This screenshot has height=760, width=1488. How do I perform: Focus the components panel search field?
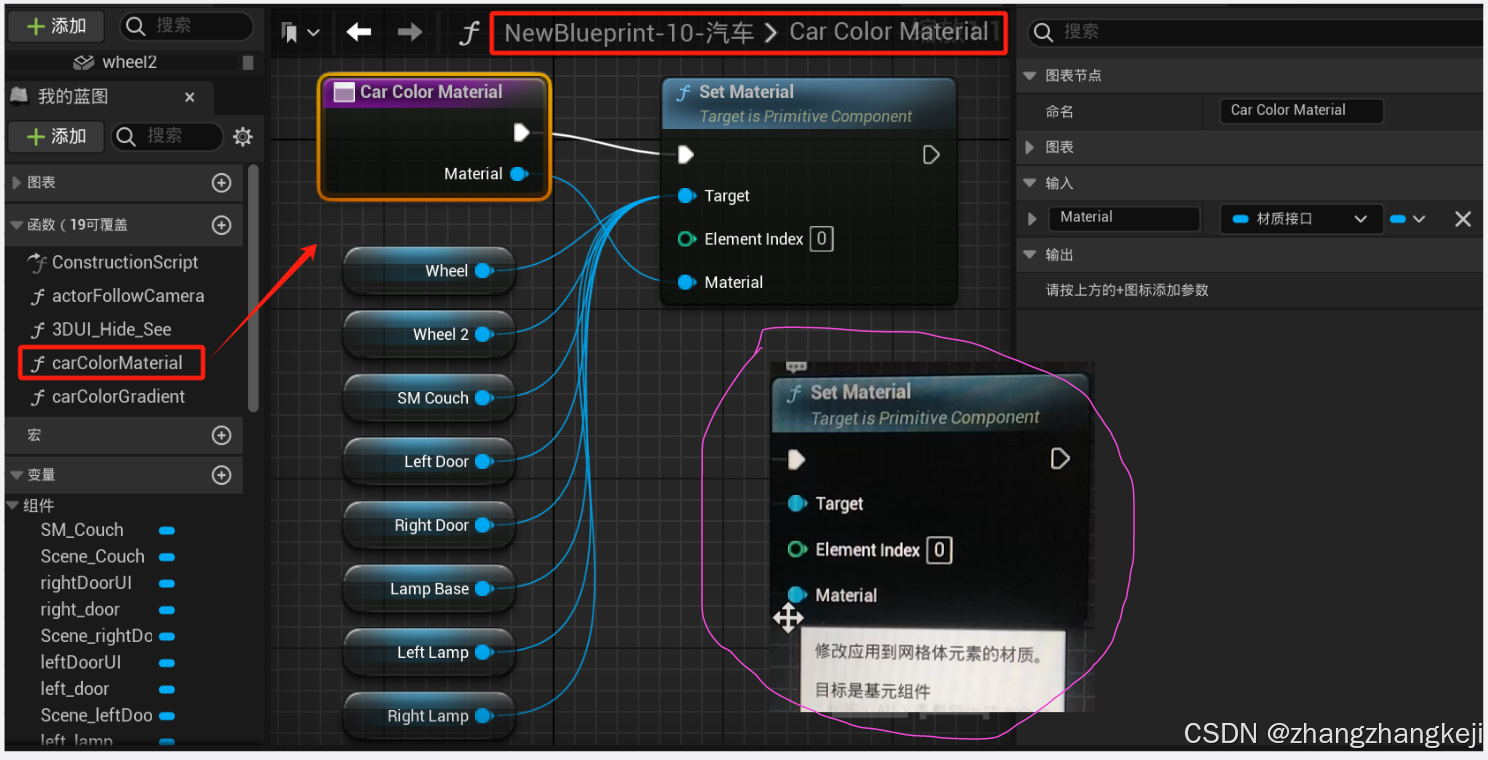(186, 26)
